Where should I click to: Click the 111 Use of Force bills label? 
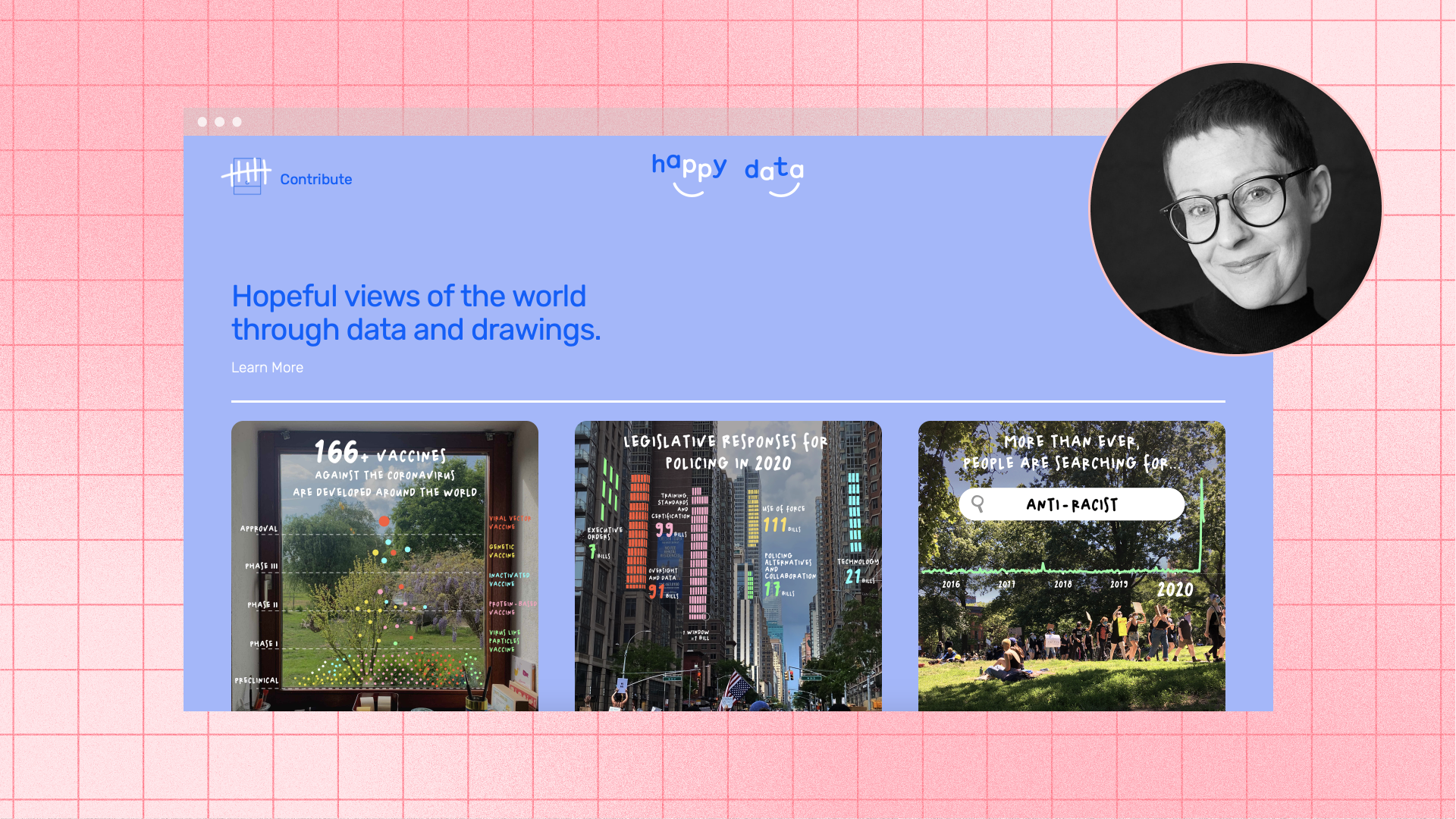point(776,525)
